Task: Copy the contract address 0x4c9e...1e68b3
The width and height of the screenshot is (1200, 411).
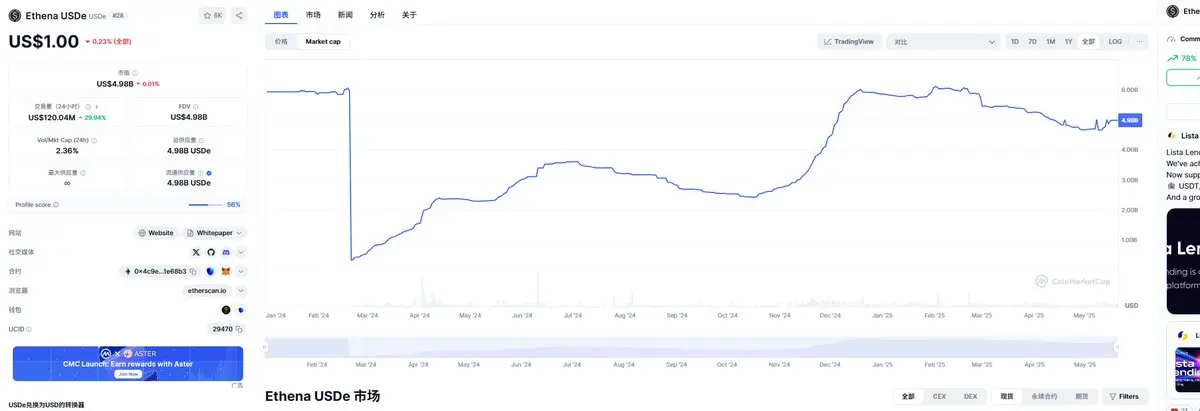Action: (194, 271)
